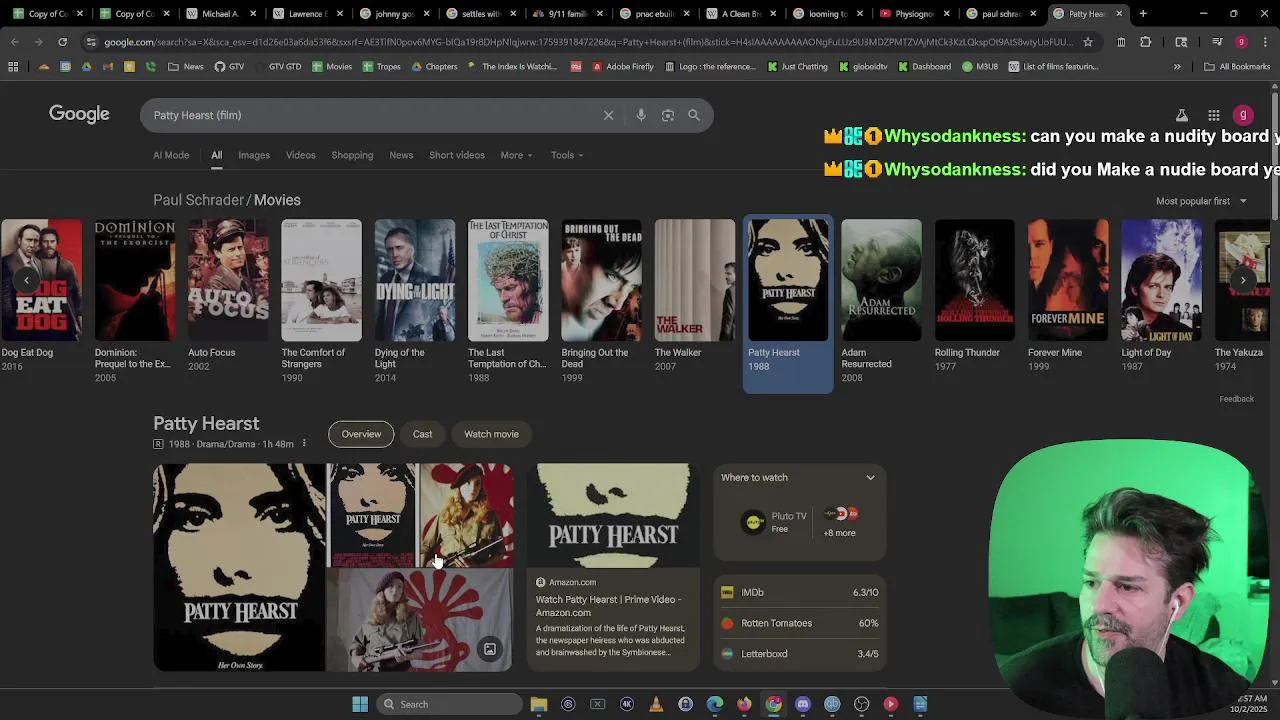
Task: Select the Dog Eat Dog movie poster
Action: coord(41,280)
